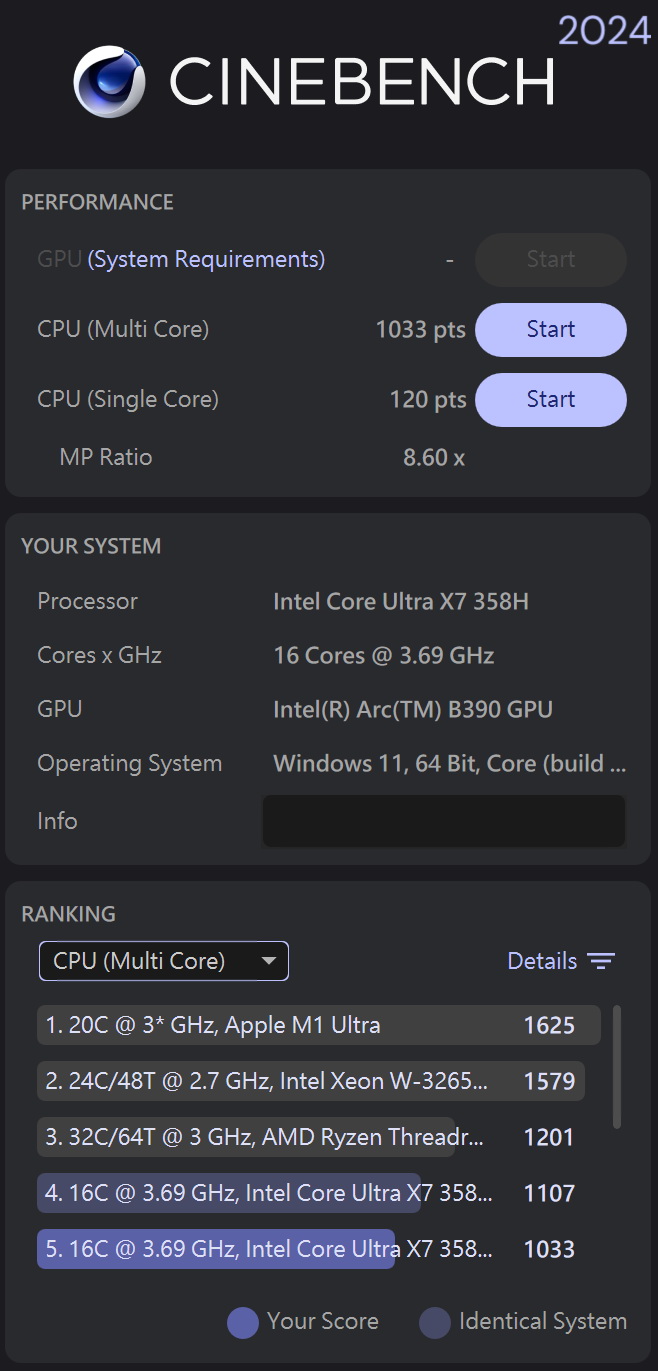Select the Apple M1 Ultra ranking entry
The height and width of the screenshot is (1371, 658).
(x=318, y=1025)
